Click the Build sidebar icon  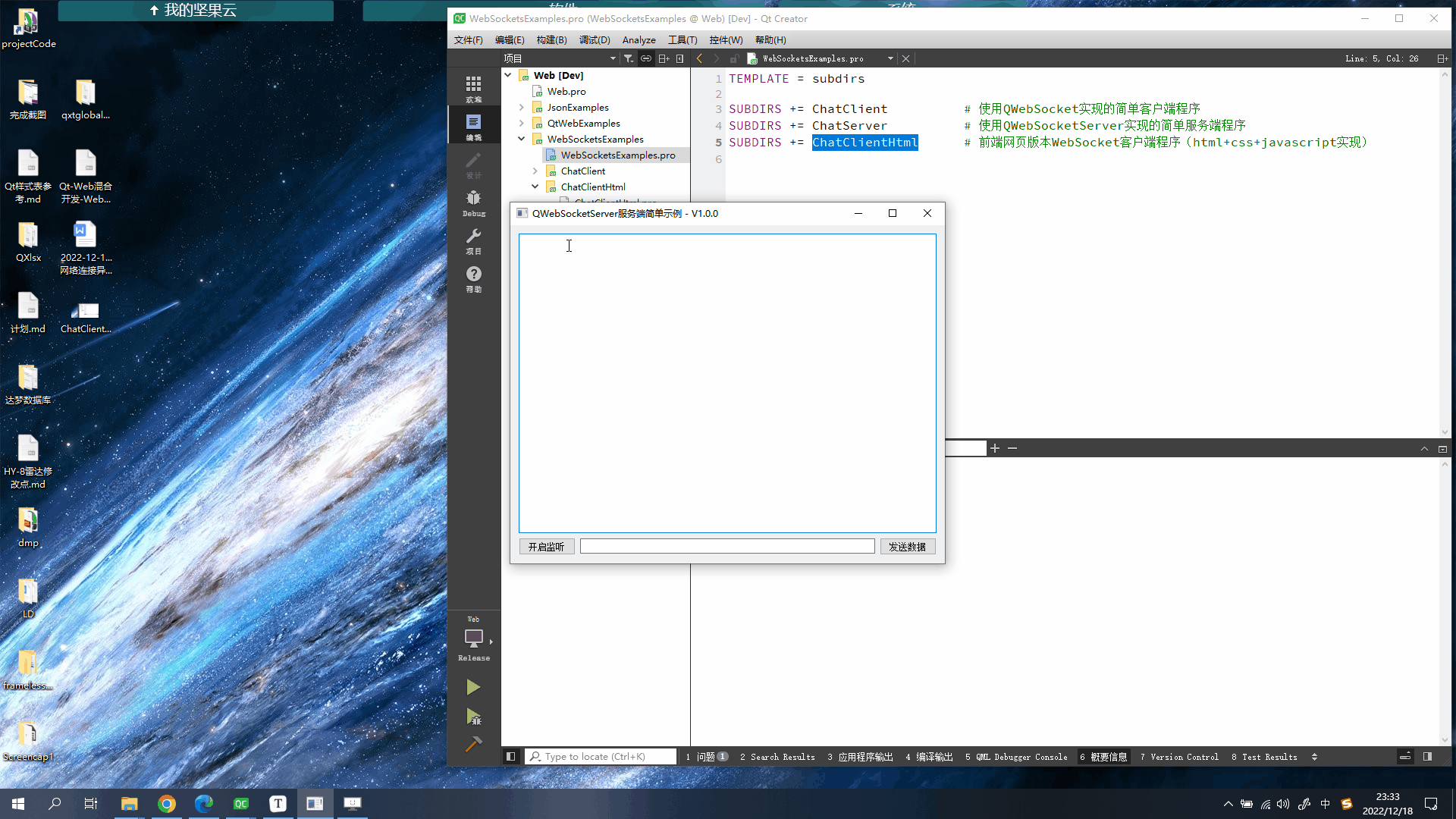pos(474,744)
